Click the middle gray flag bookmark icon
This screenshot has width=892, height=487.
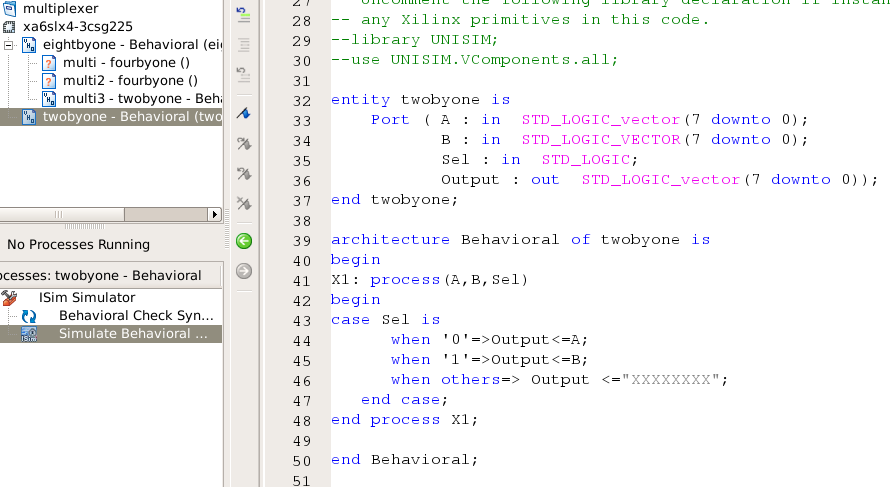[243, 173]
